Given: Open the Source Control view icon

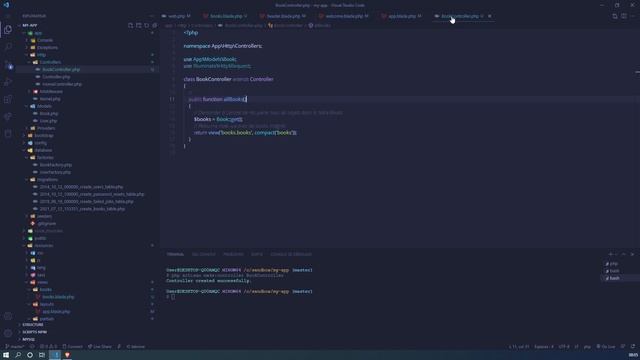Looking at the screenshot, I should (x=8, y=65).
